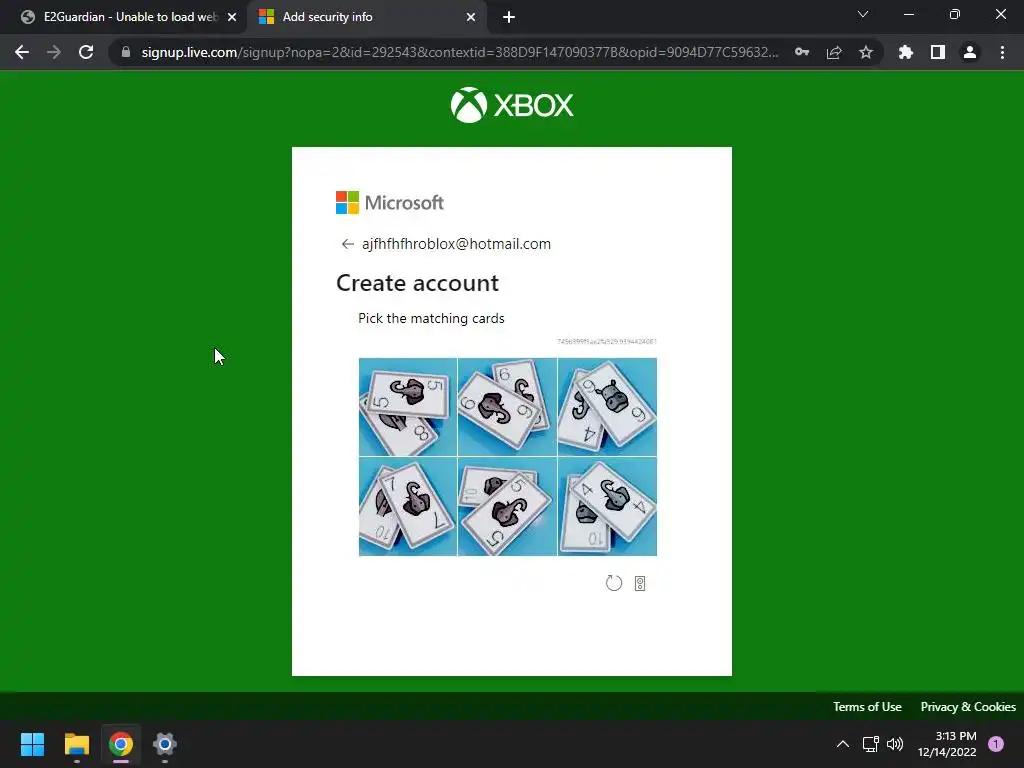Click the Create account heading
Image resolution: width=1024 pixels, height=768 pixels.
point(417,283)
